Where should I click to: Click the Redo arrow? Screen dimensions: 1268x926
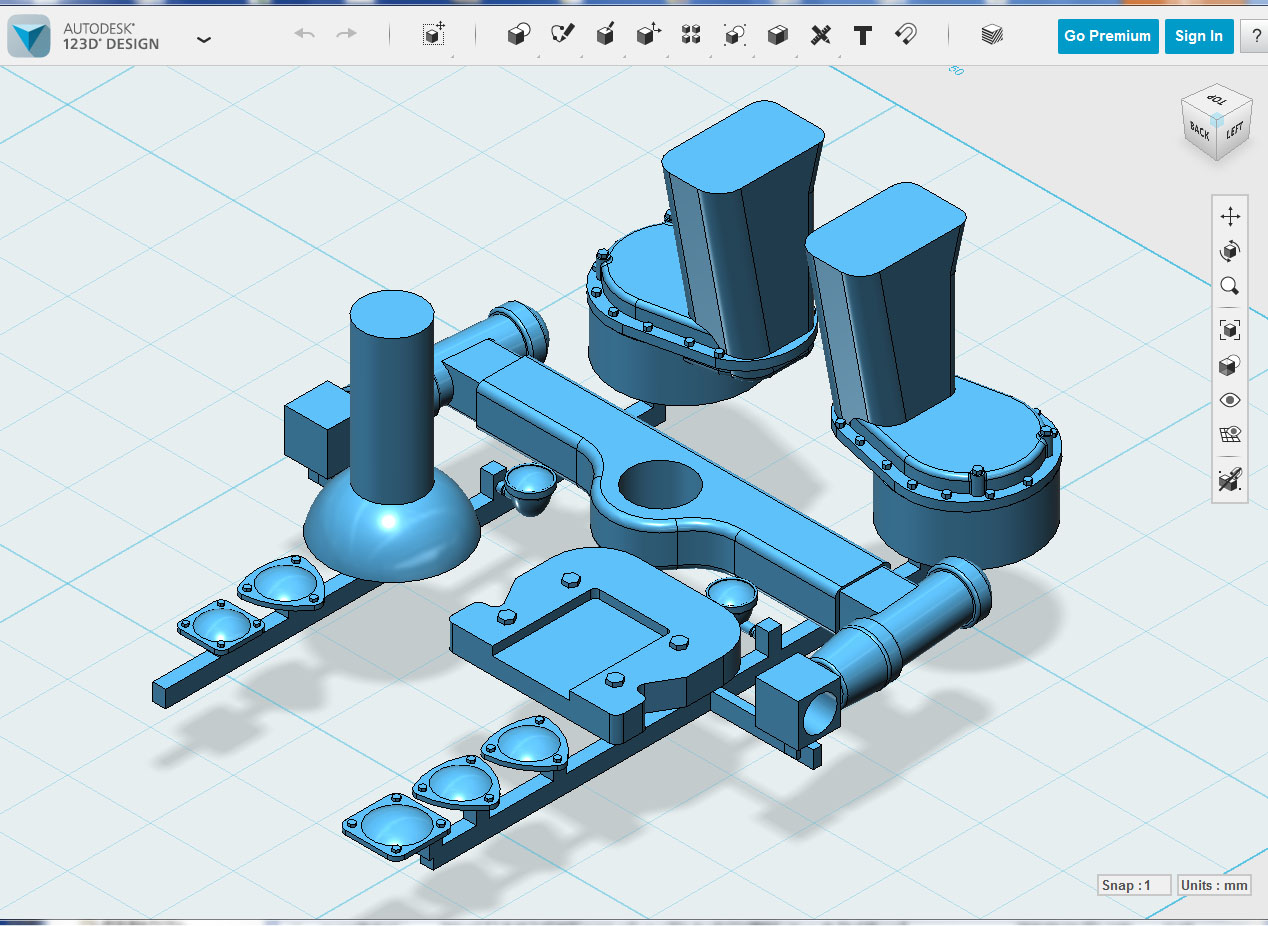pos(346,35)
